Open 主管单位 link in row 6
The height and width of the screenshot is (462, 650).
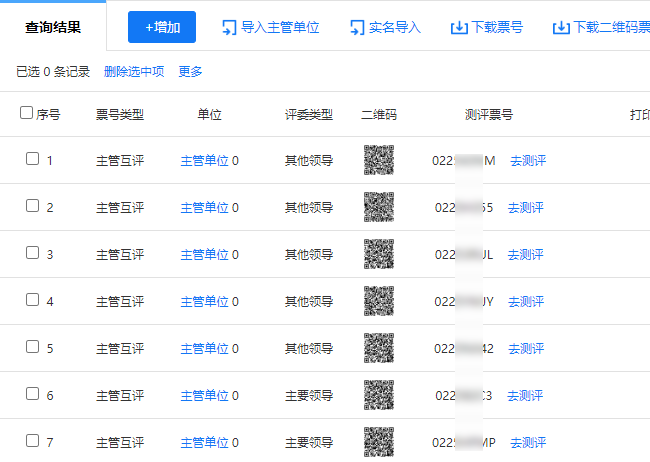[204, 395]
